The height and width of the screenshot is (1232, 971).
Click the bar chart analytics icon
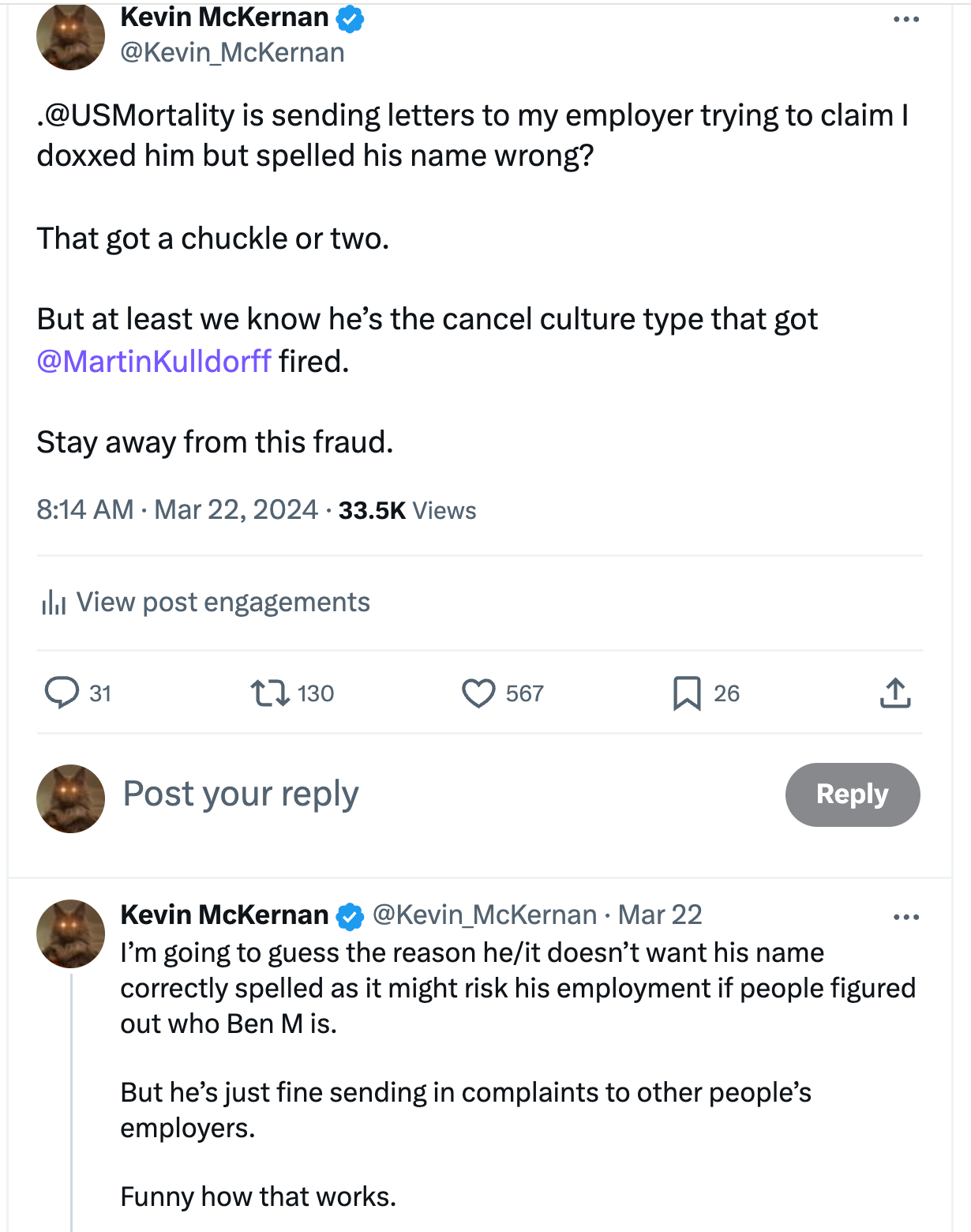pos(53,603)
